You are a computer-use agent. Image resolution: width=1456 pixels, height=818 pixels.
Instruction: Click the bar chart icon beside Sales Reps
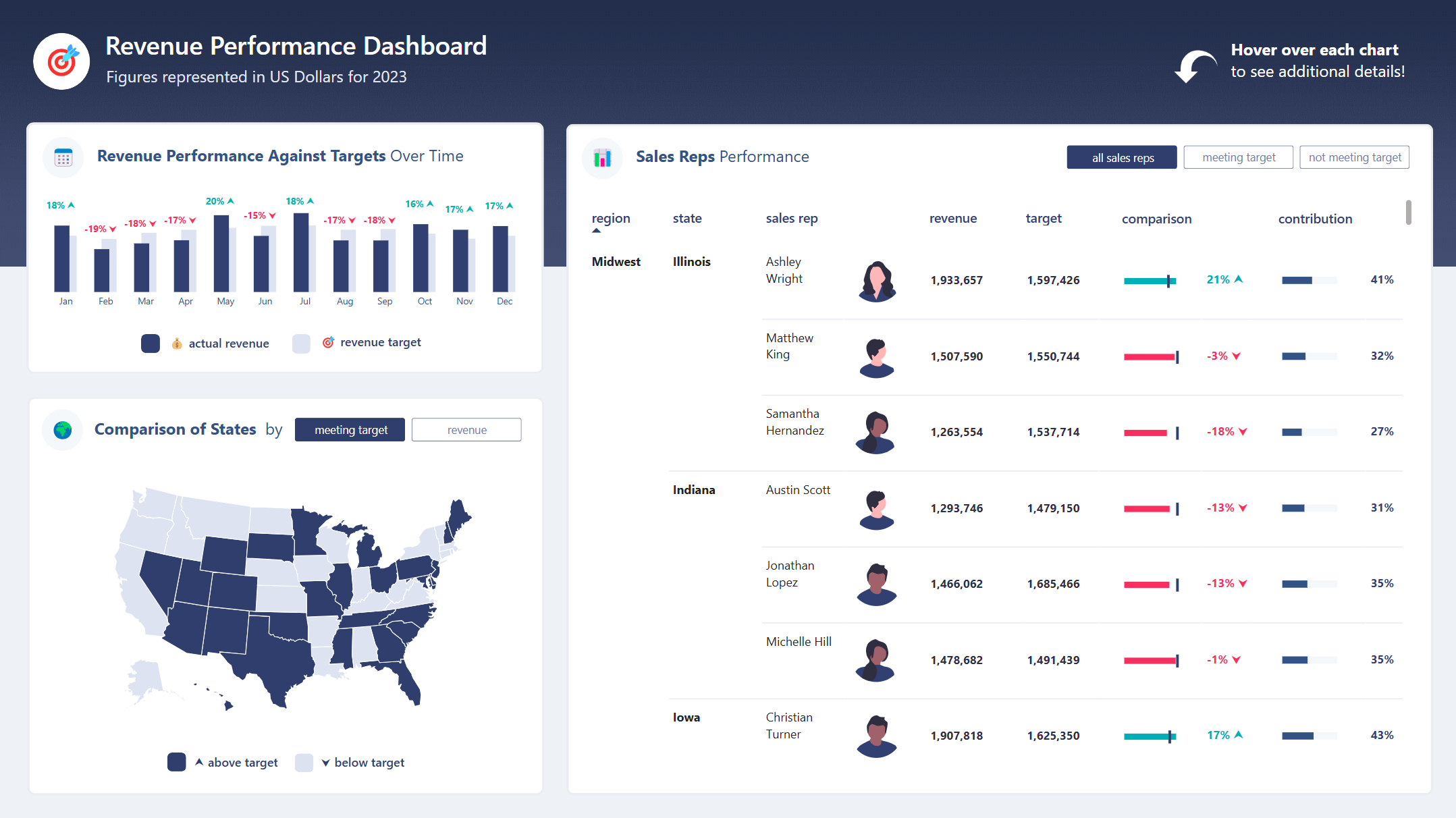pos(602,158)
